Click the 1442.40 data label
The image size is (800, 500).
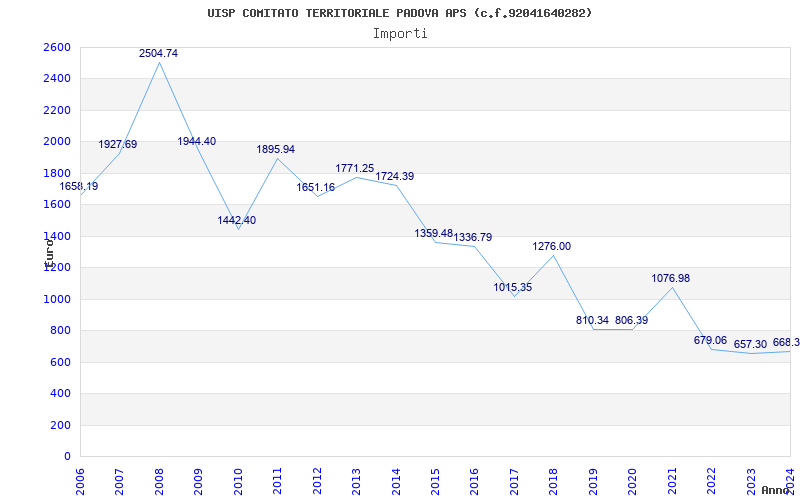[x=237, y=220]
